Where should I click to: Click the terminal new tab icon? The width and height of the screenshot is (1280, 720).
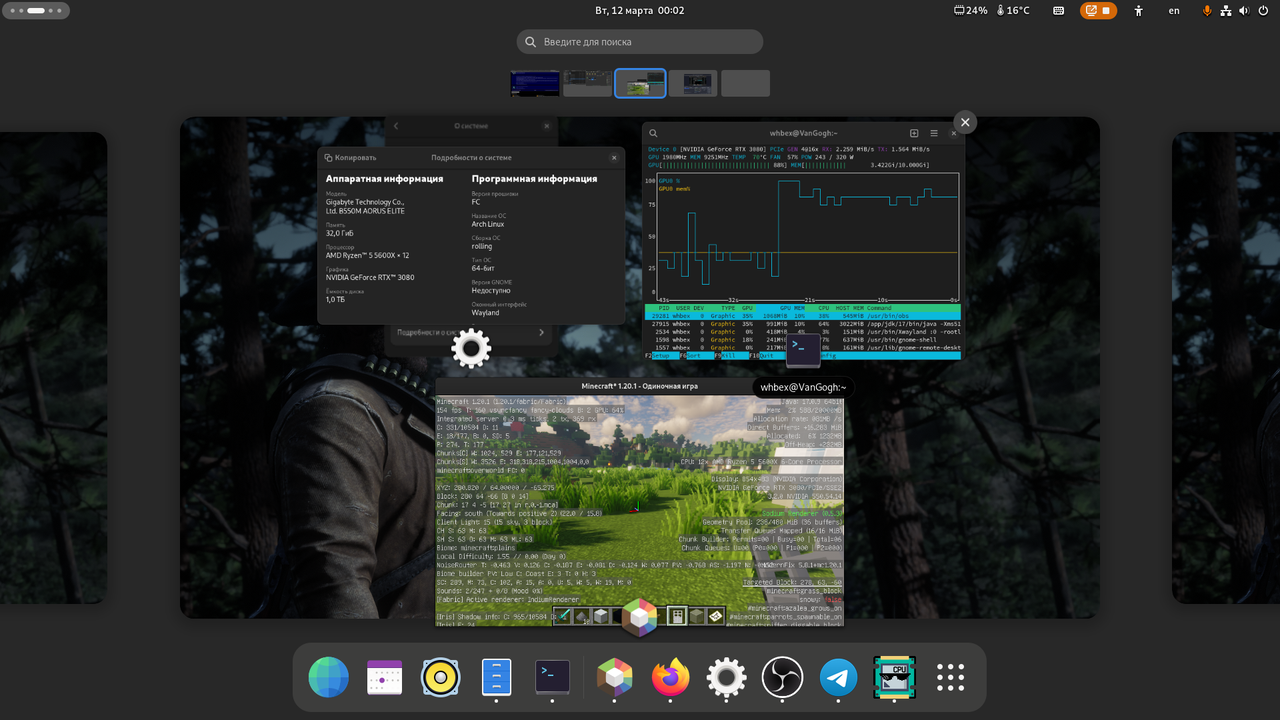[914, 133]
